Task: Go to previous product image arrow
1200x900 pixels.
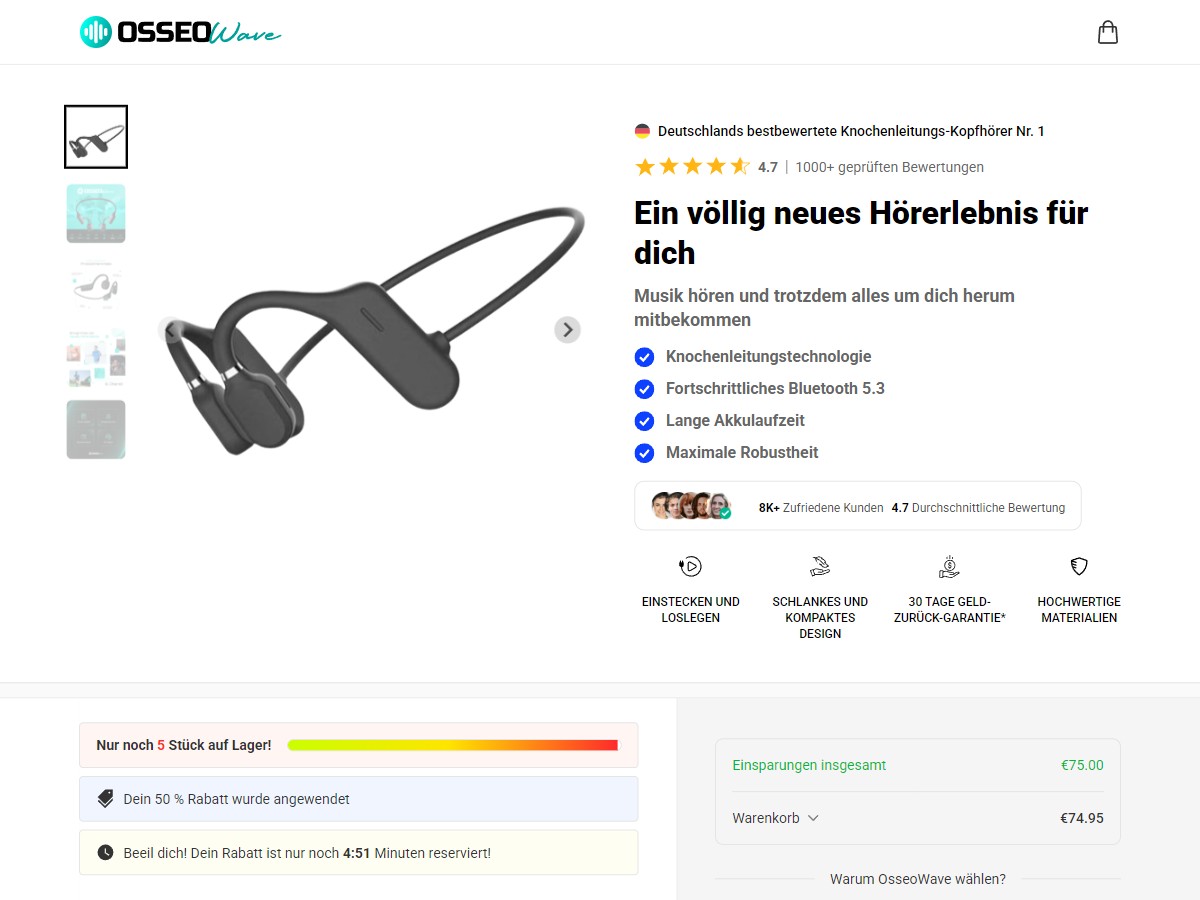Action: click(171, 330)
